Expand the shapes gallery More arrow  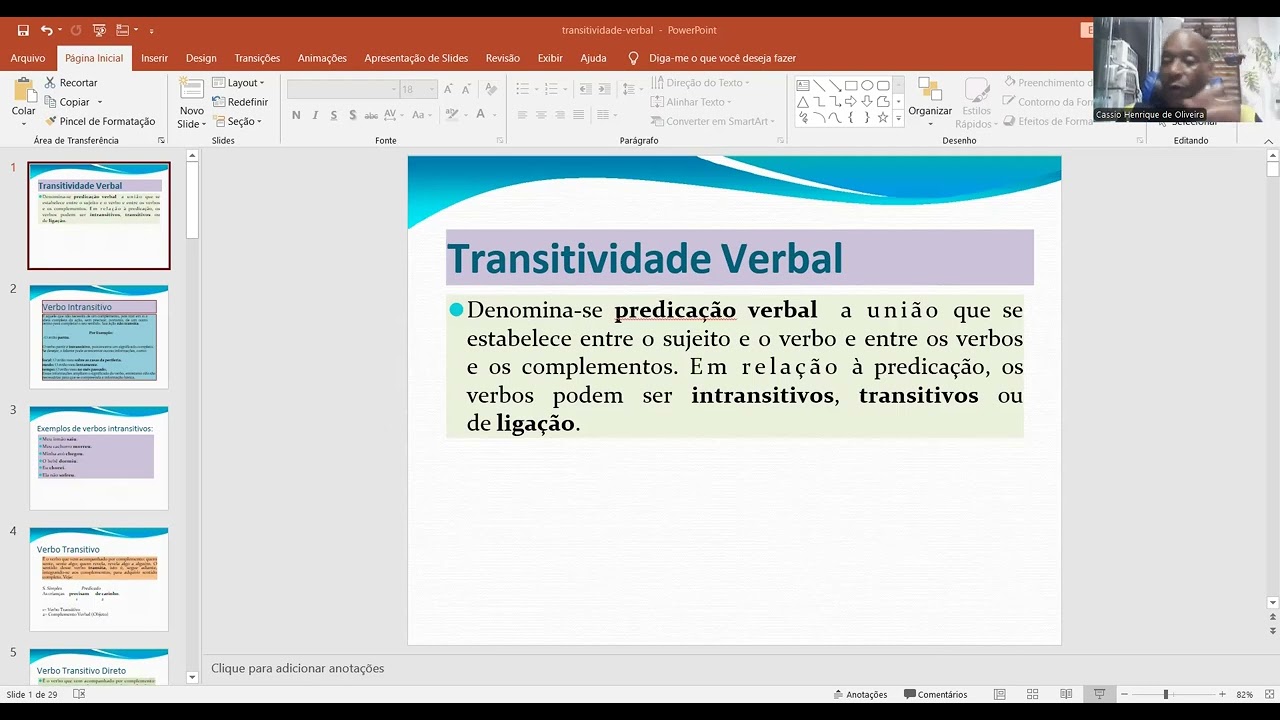[x=898, y=119]
